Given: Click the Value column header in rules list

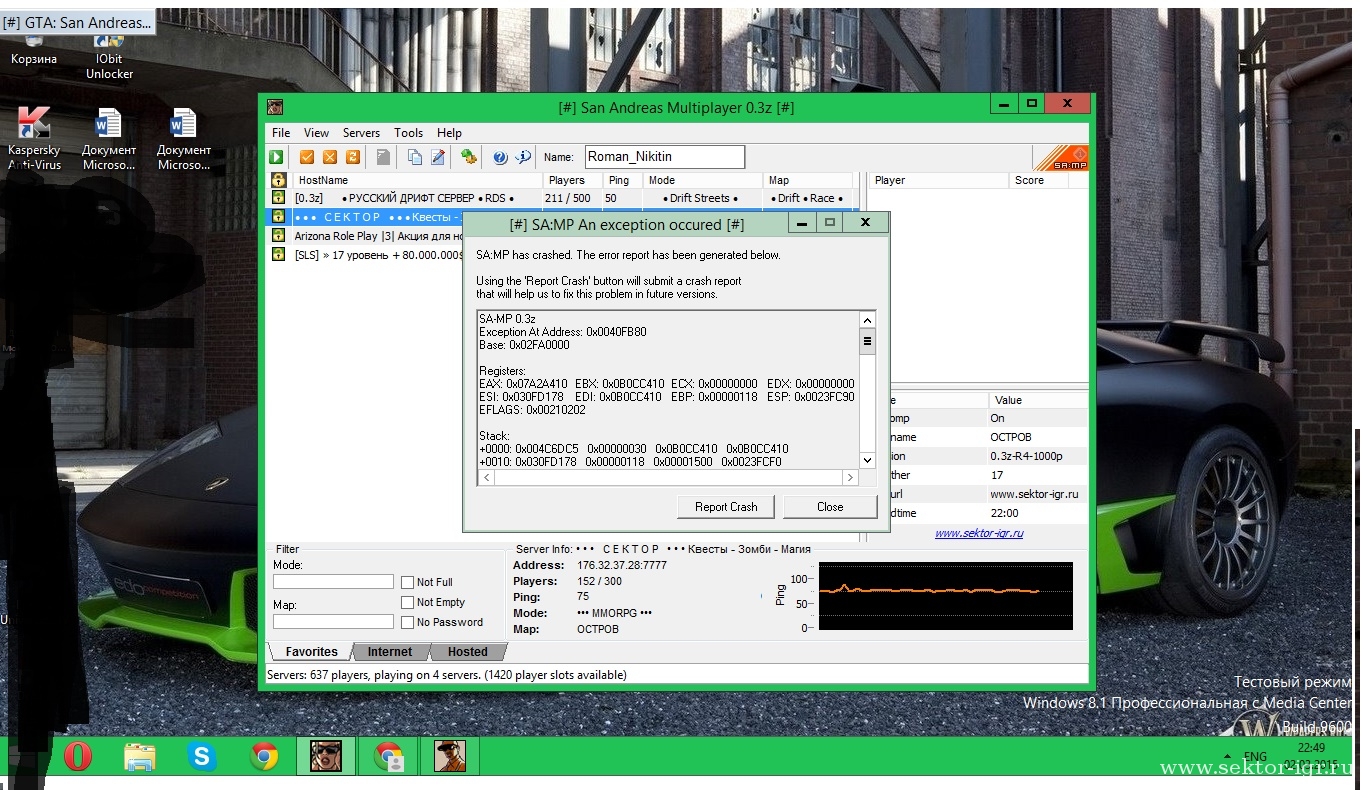Looking at the screenshot, I should (1038, 399).
